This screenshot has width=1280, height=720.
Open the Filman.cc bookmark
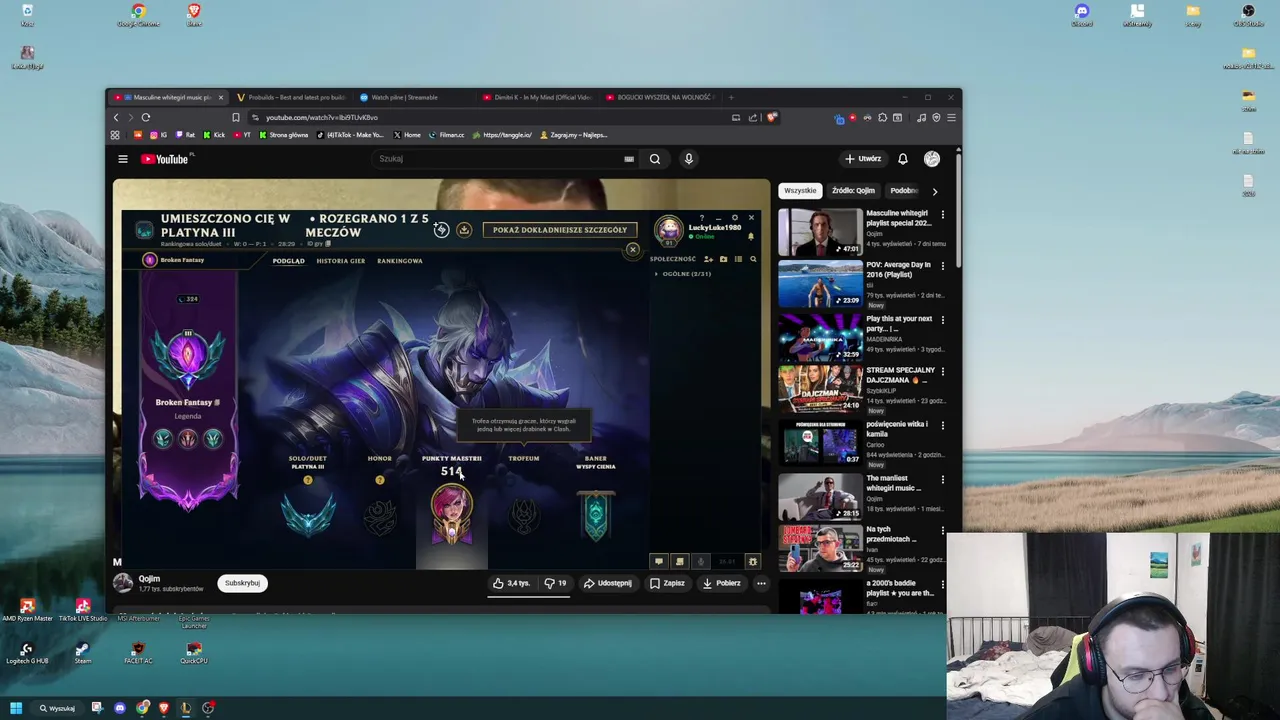447,135
